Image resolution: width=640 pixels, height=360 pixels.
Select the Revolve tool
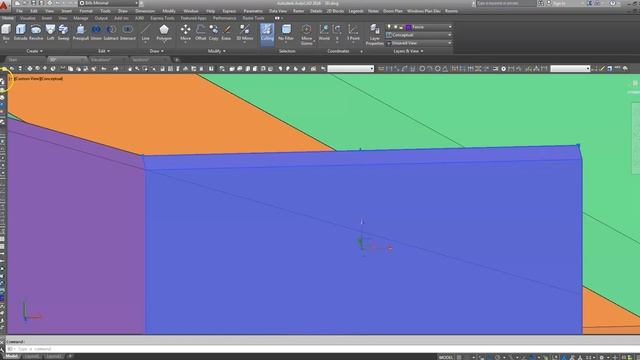(x=36, y=32)
